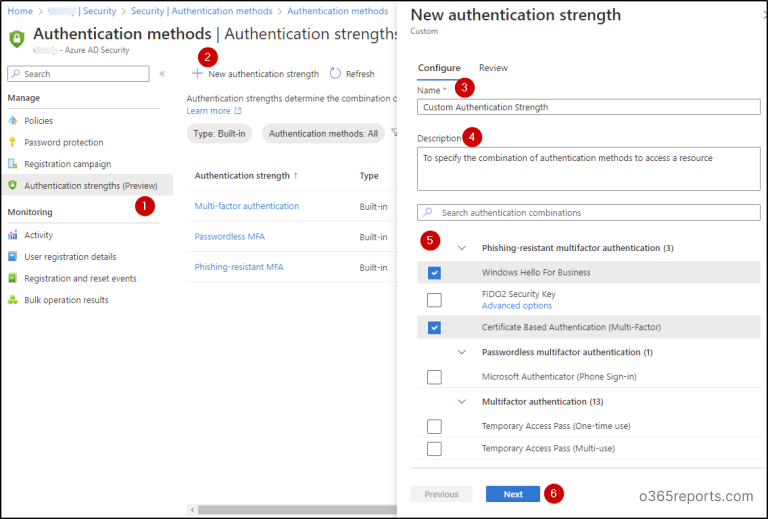768x519 pixels.
Task: Open the Learn more link
Action: (x=208, y=111)
